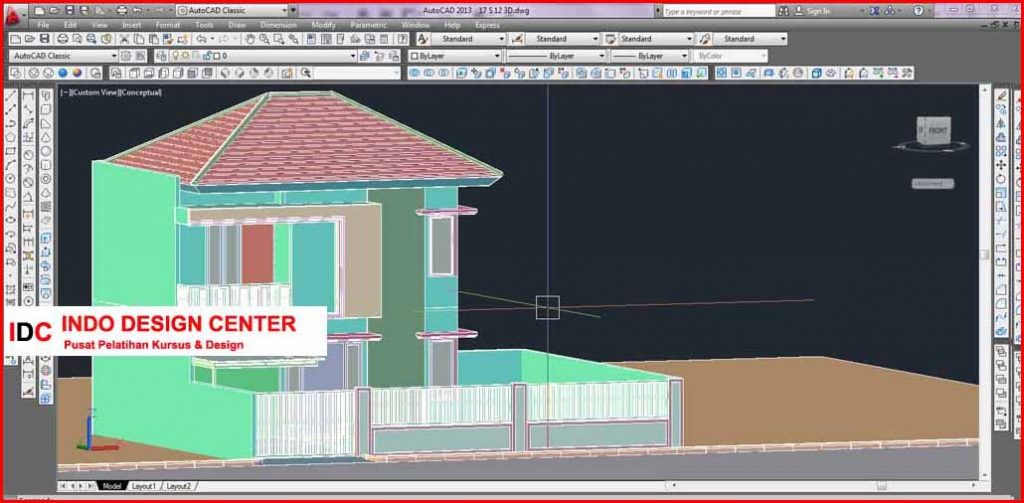Screen dimensions: 1024x503
Task: Toggle layer 0 lock padlock icon
Action: (206, 56)
